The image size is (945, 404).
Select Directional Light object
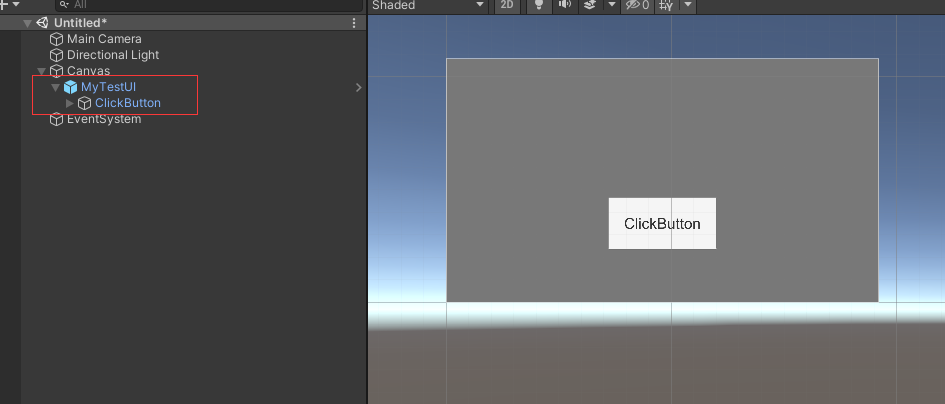[x=113, y=55]
